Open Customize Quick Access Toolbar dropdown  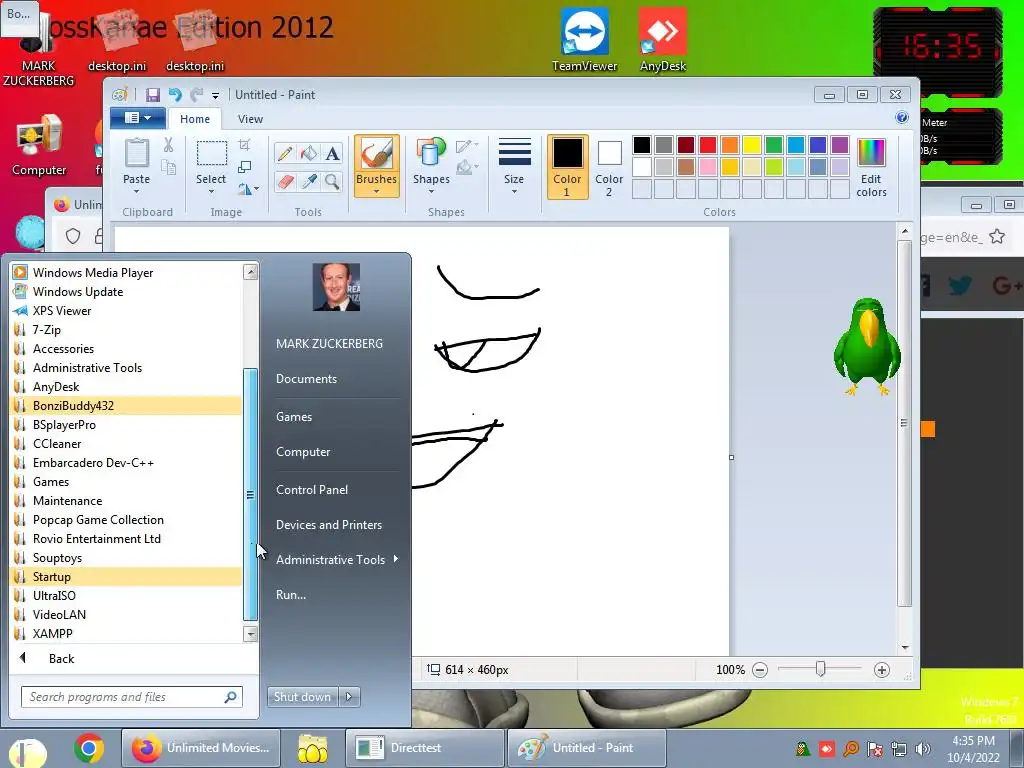click(216, 95)
